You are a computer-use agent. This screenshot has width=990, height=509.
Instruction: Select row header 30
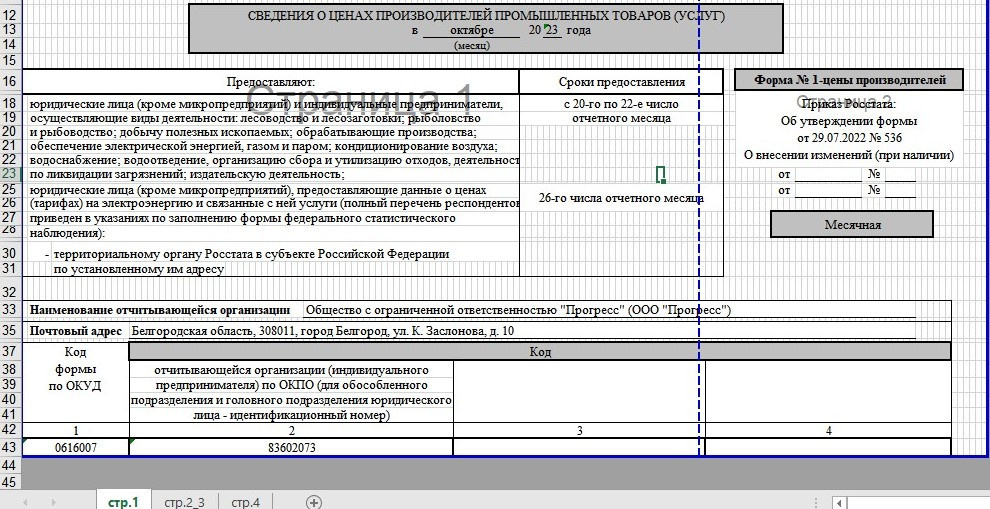pos(10,253)
